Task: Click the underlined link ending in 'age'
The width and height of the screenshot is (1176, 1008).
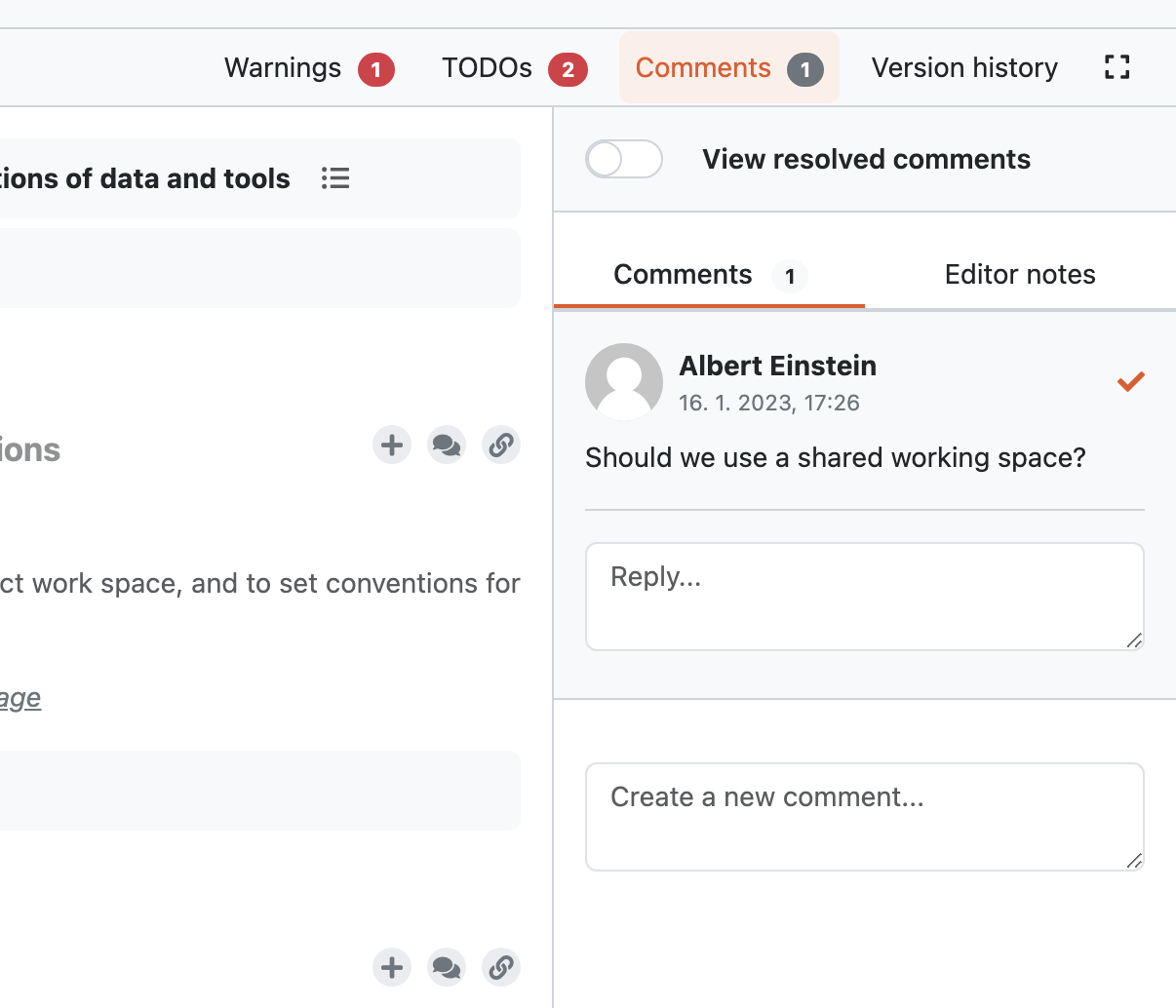Action: point(20,698)
